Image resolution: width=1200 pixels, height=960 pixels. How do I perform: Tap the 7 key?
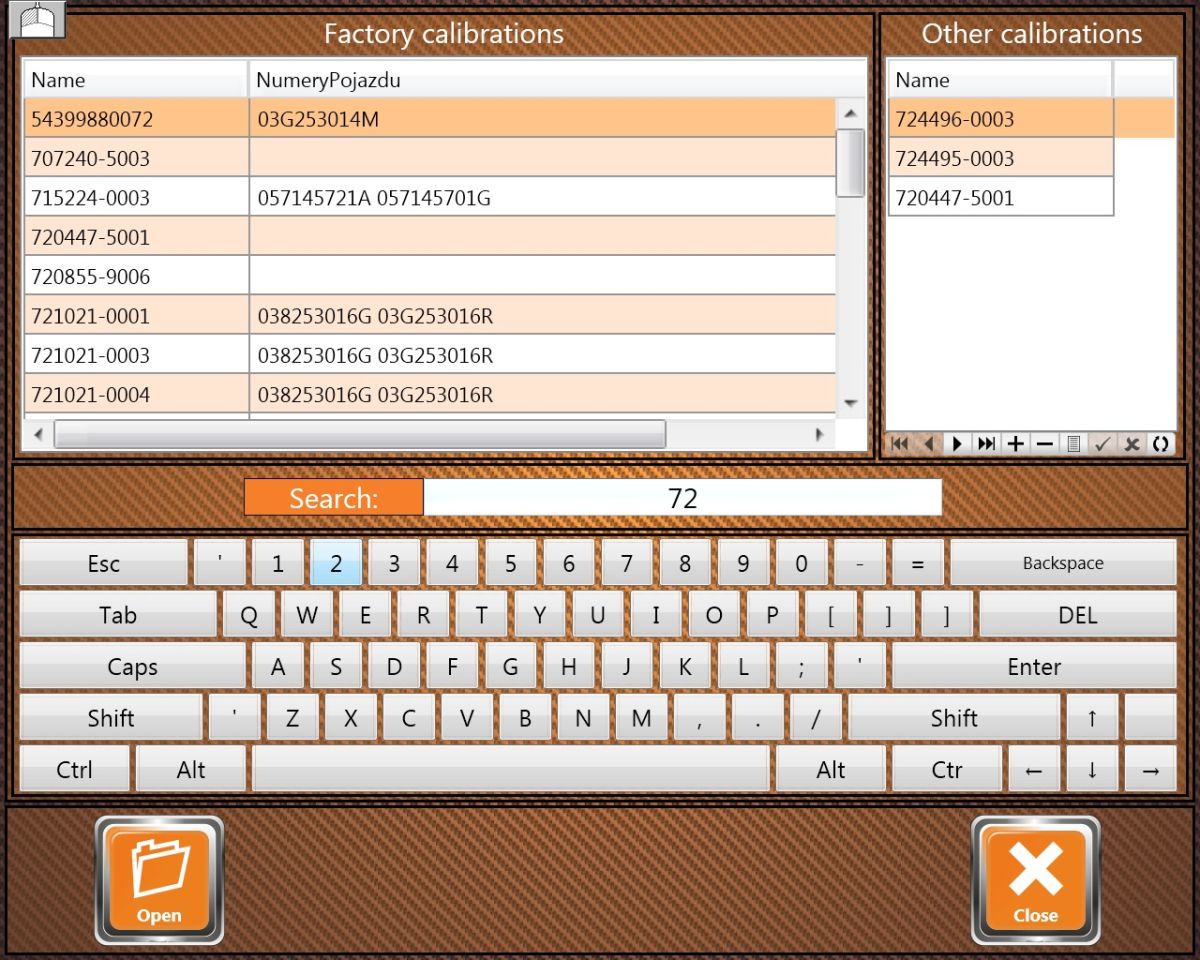627,563
